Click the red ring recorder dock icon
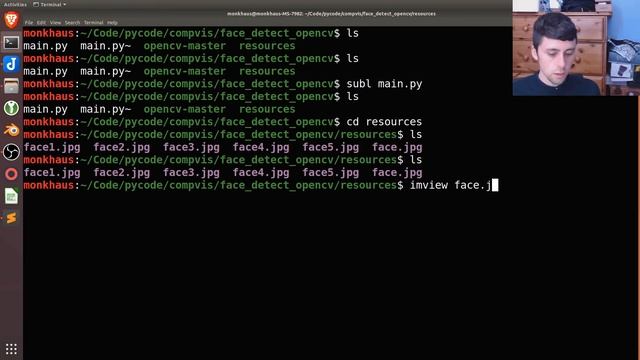 [x=11, y=174]
